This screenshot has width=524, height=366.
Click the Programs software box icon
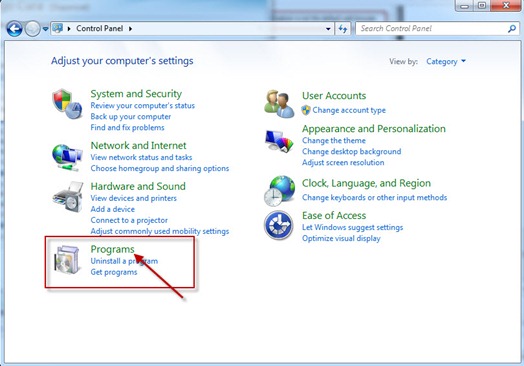coord(67,259)
